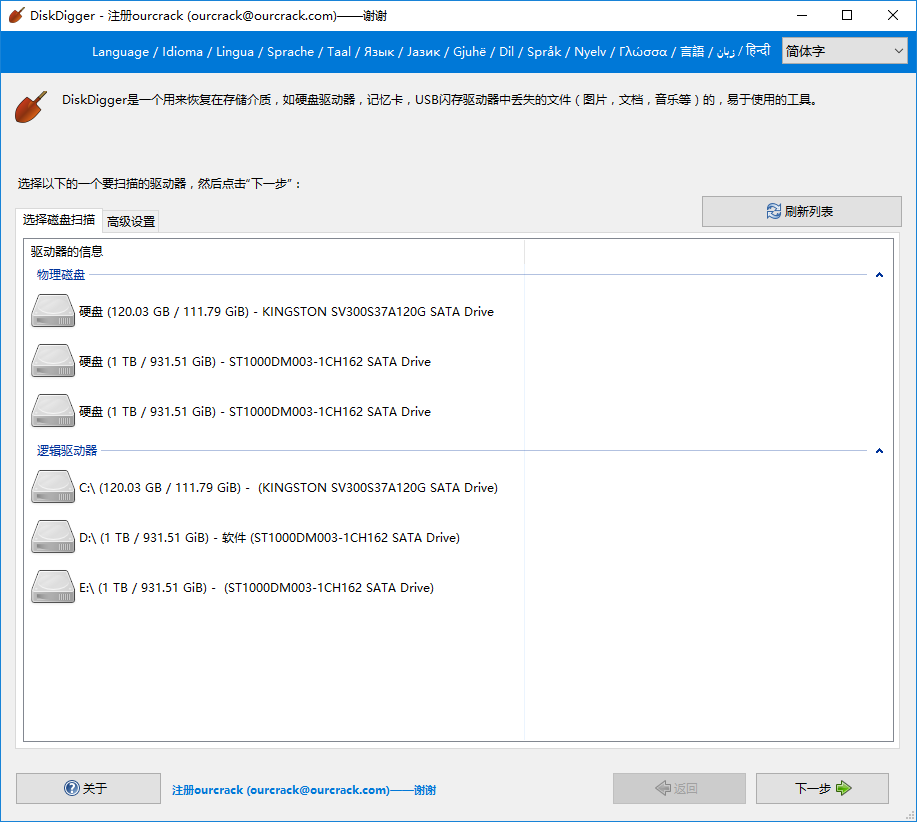Screen dimensions: 917x822
Task: Select the 选择磁盘扫描 tab
Action: click(59, 220)
